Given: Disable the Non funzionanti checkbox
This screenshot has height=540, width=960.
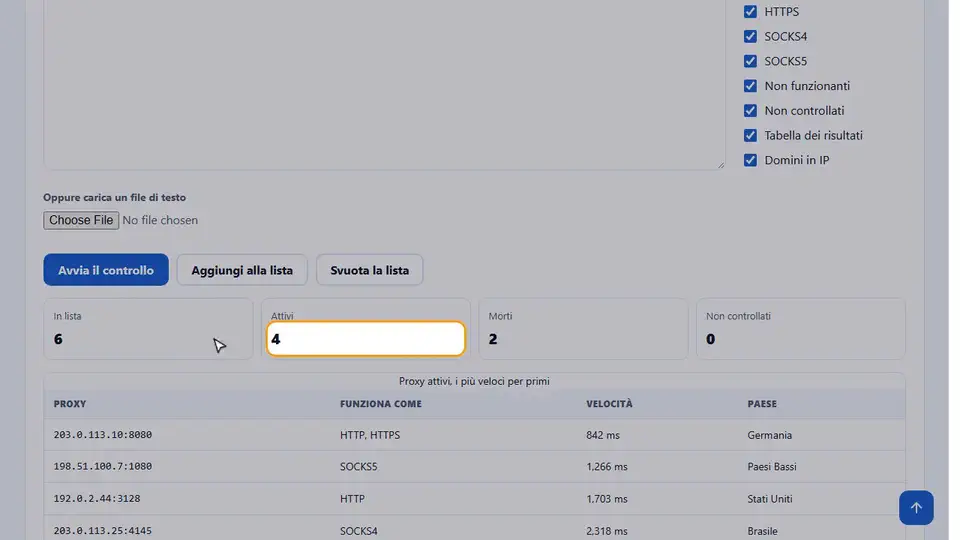Looking at the screenshot, I should pyautogui.click(x=750, y=86).
